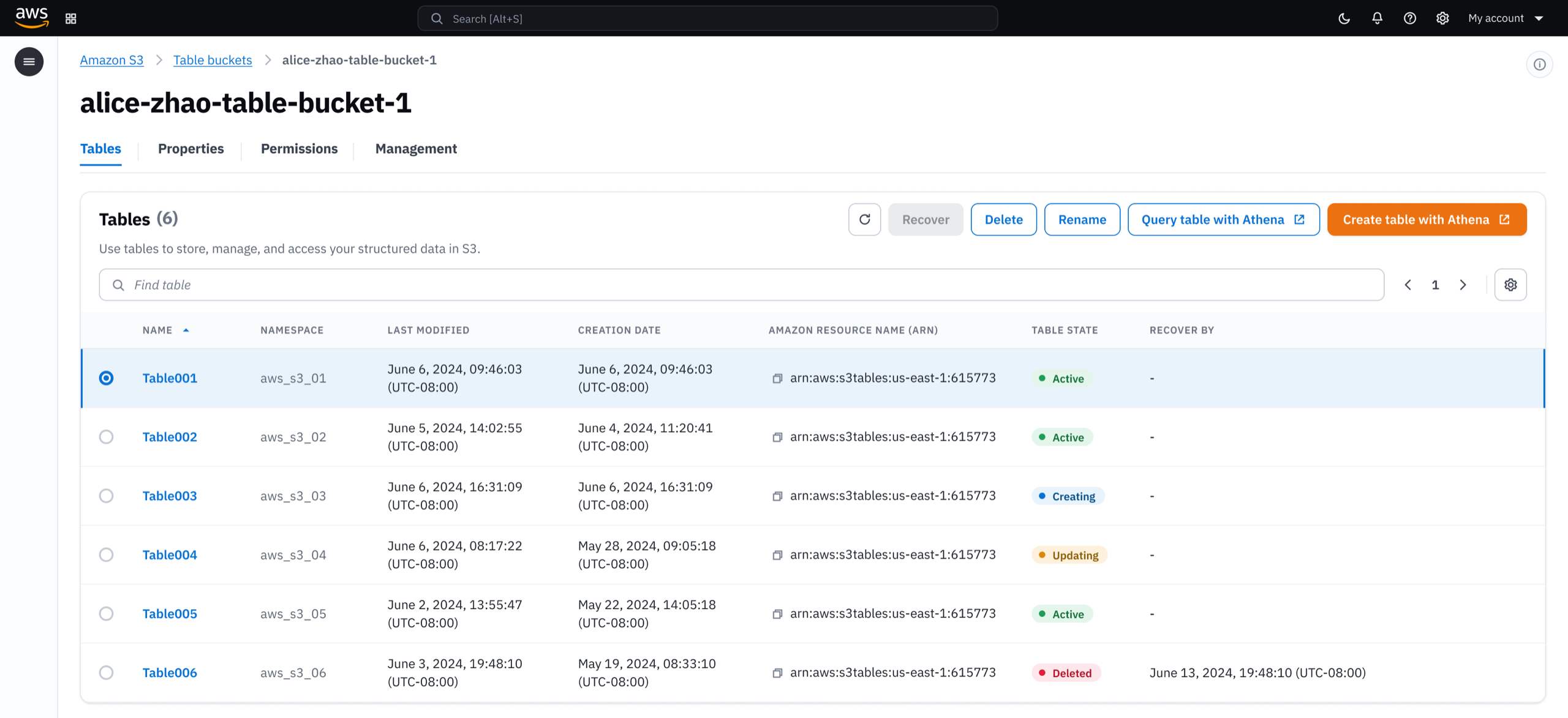Open the notifications bell
The image size is (1568, 718).
(1377, 18)
